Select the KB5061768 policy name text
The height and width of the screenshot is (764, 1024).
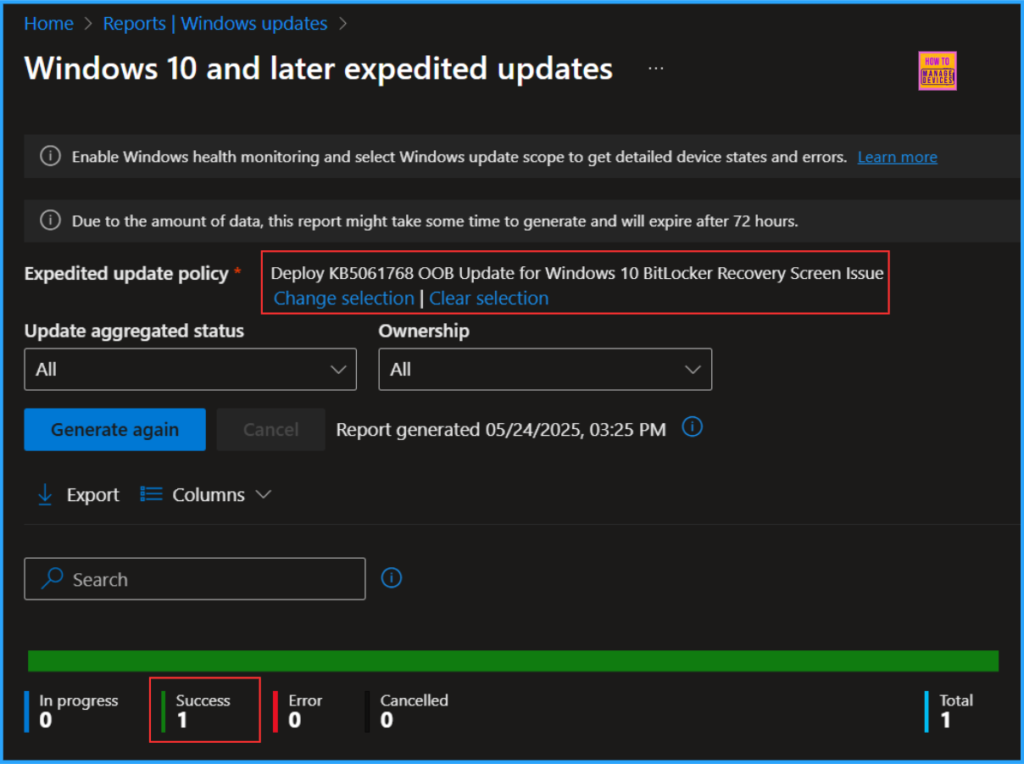[x=577, y=272]
